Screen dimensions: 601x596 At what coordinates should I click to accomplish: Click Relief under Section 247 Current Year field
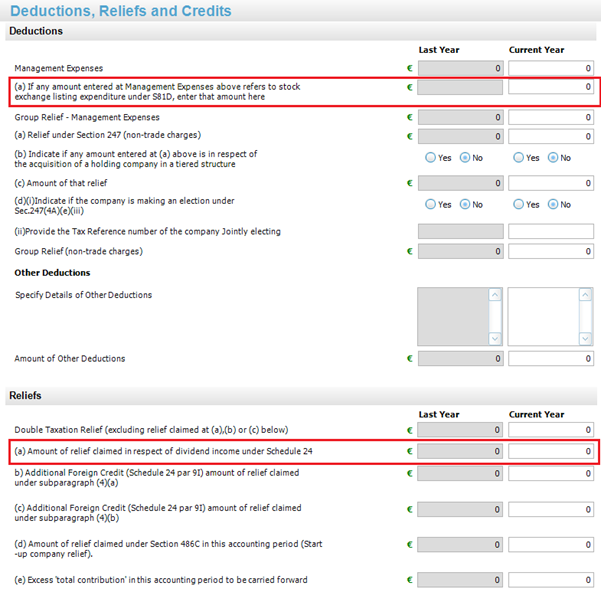551,136
